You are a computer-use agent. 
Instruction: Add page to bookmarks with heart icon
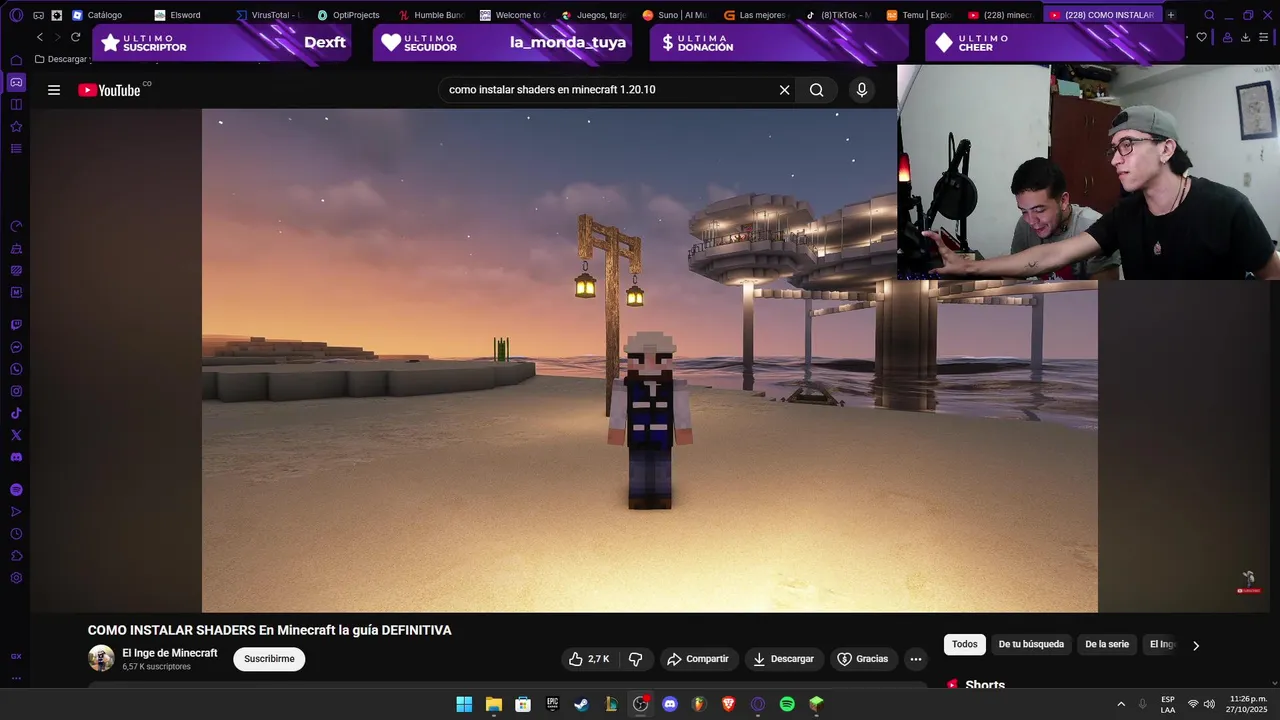pos(1201,37)
